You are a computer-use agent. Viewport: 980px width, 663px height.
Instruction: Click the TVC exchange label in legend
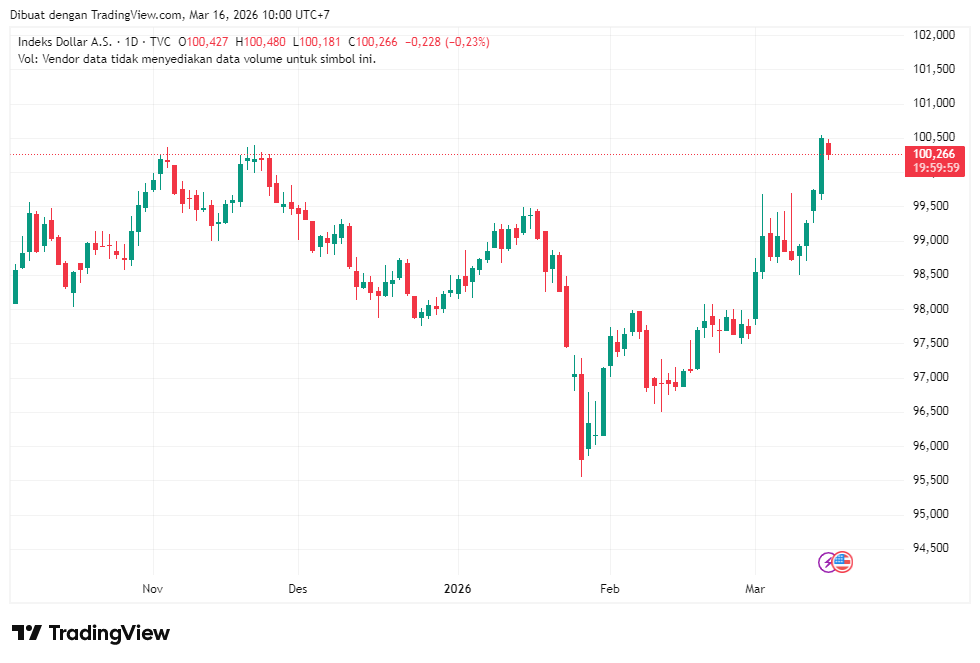pyautogui.click(x=160, y=42)
